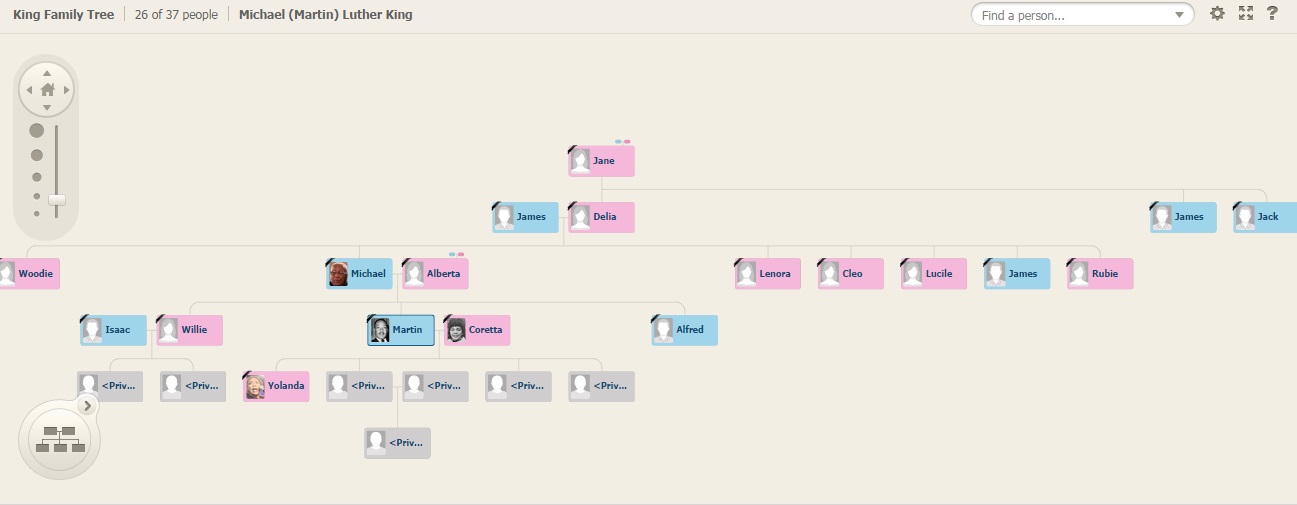Enter full screen mode

[x=1245, y=14]
